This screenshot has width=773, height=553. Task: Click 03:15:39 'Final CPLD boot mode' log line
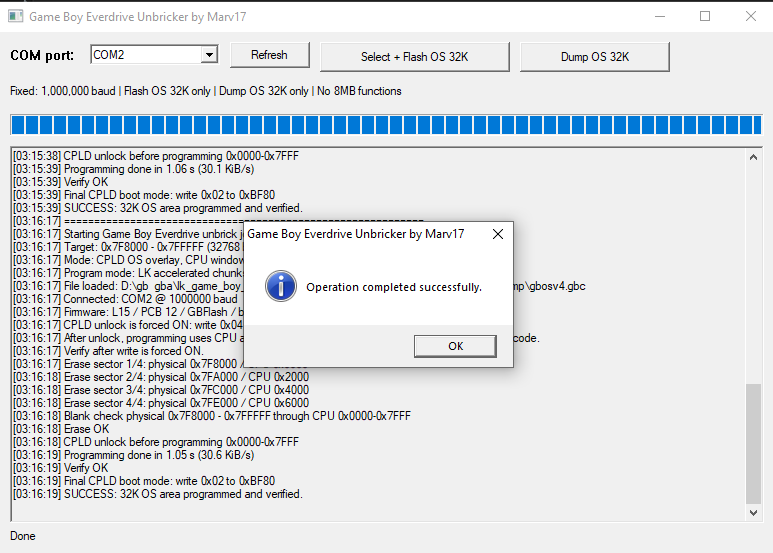144,195
